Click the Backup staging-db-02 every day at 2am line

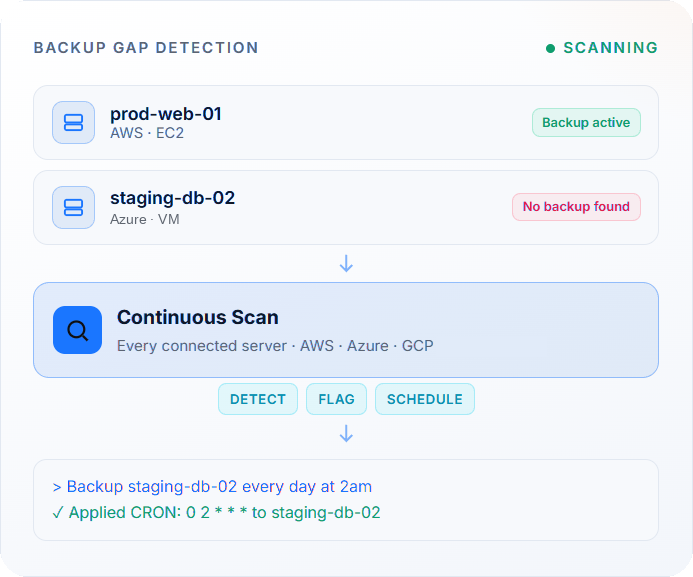[212, 486]
